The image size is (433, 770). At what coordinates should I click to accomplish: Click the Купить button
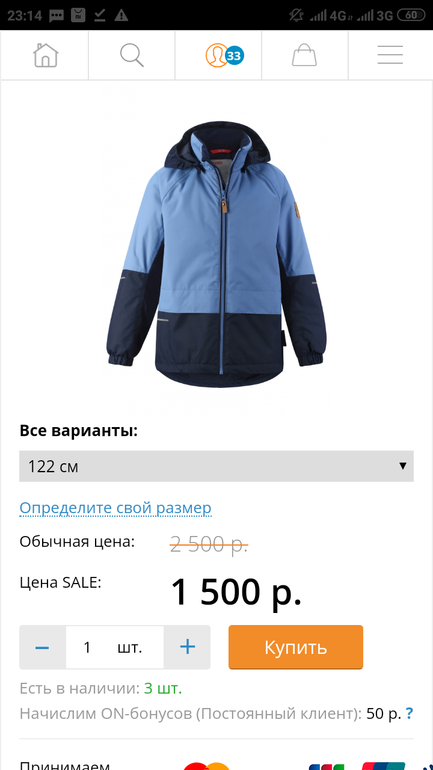tap(296, 647)
